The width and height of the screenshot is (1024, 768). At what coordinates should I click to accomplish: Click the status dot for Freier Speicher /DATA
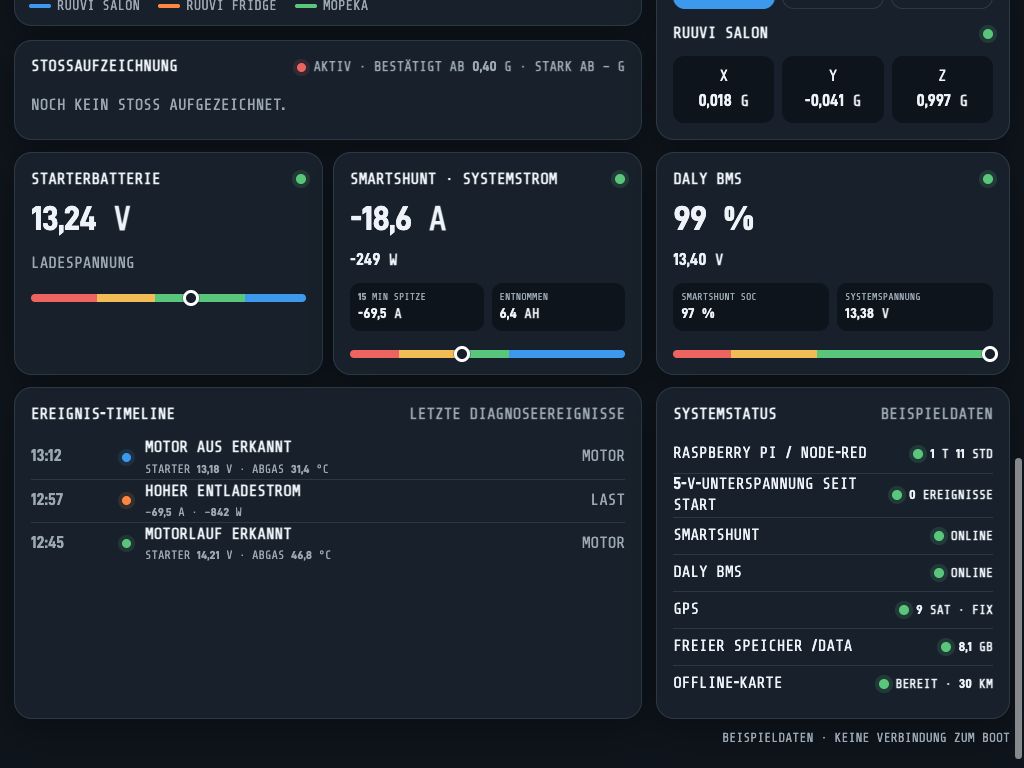coord(946,647)
